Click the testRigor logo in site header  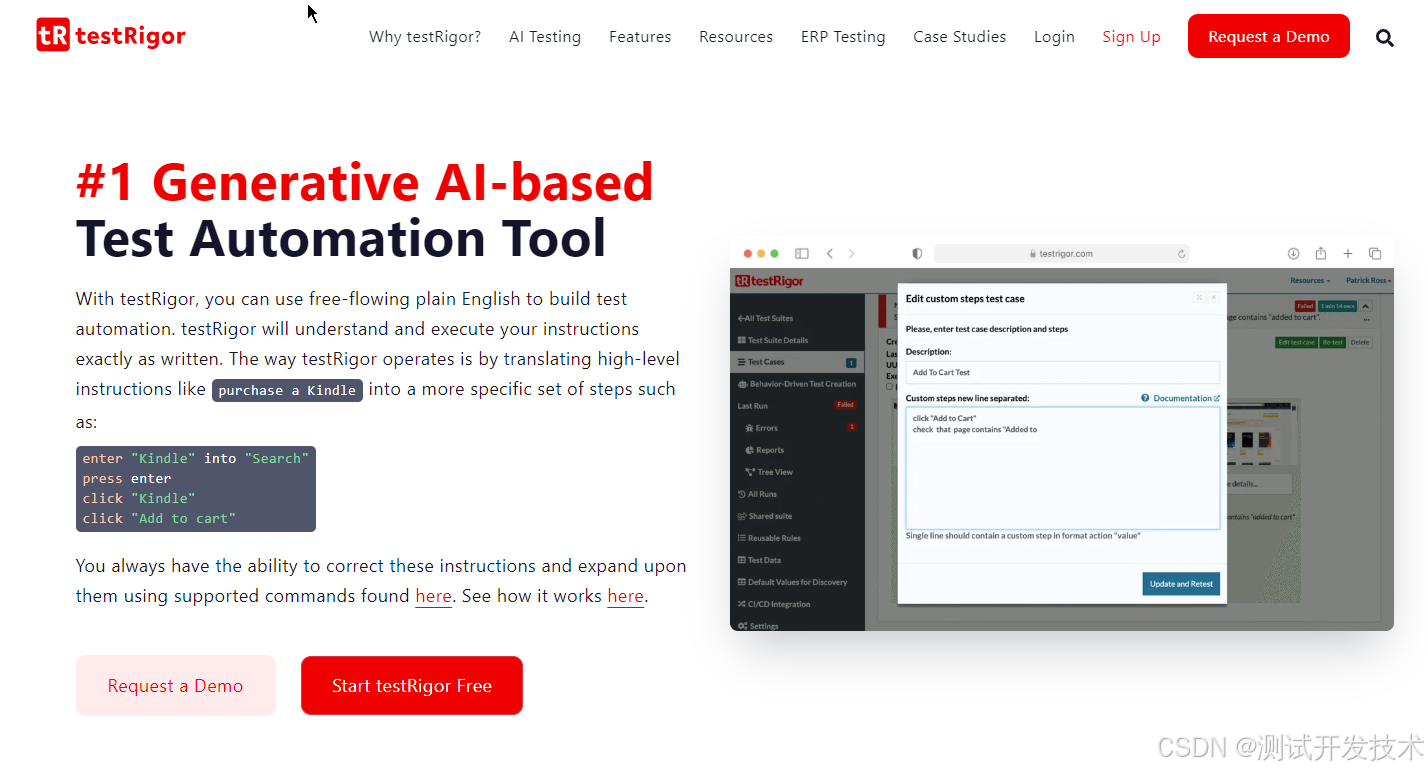click(111, 36)
